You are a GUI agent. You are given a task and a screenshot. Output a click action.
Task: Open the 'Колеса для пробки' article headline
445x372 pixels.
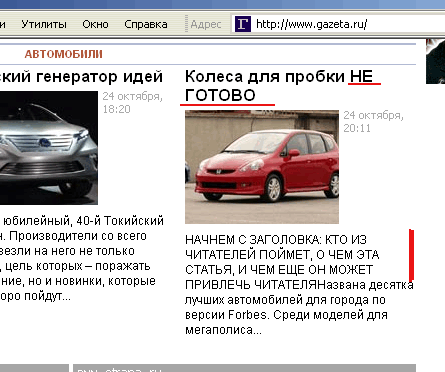pos(279,86)
